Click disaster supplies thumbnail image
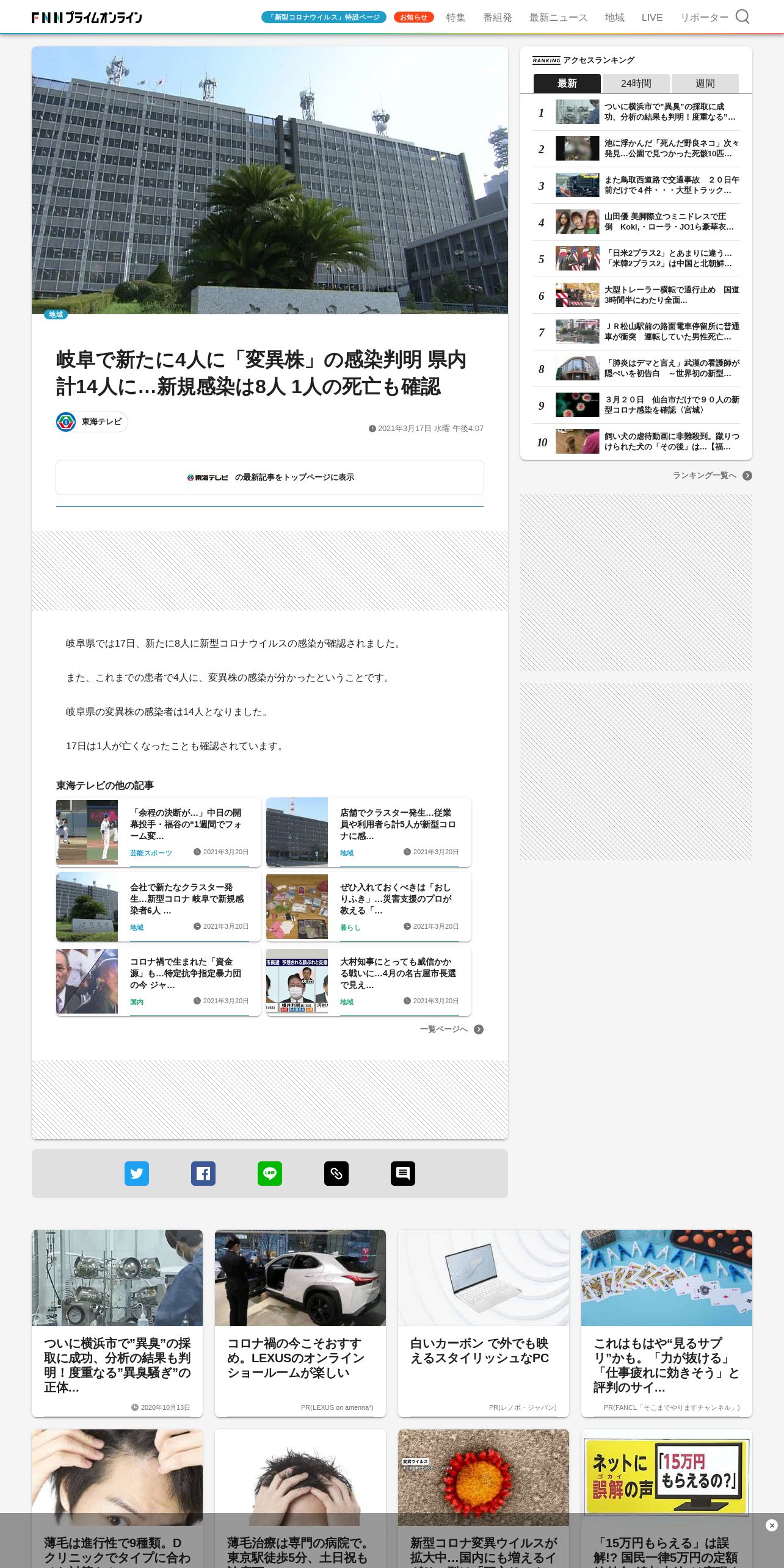The height and width of the screenshot is (1568, 784). 297,906
